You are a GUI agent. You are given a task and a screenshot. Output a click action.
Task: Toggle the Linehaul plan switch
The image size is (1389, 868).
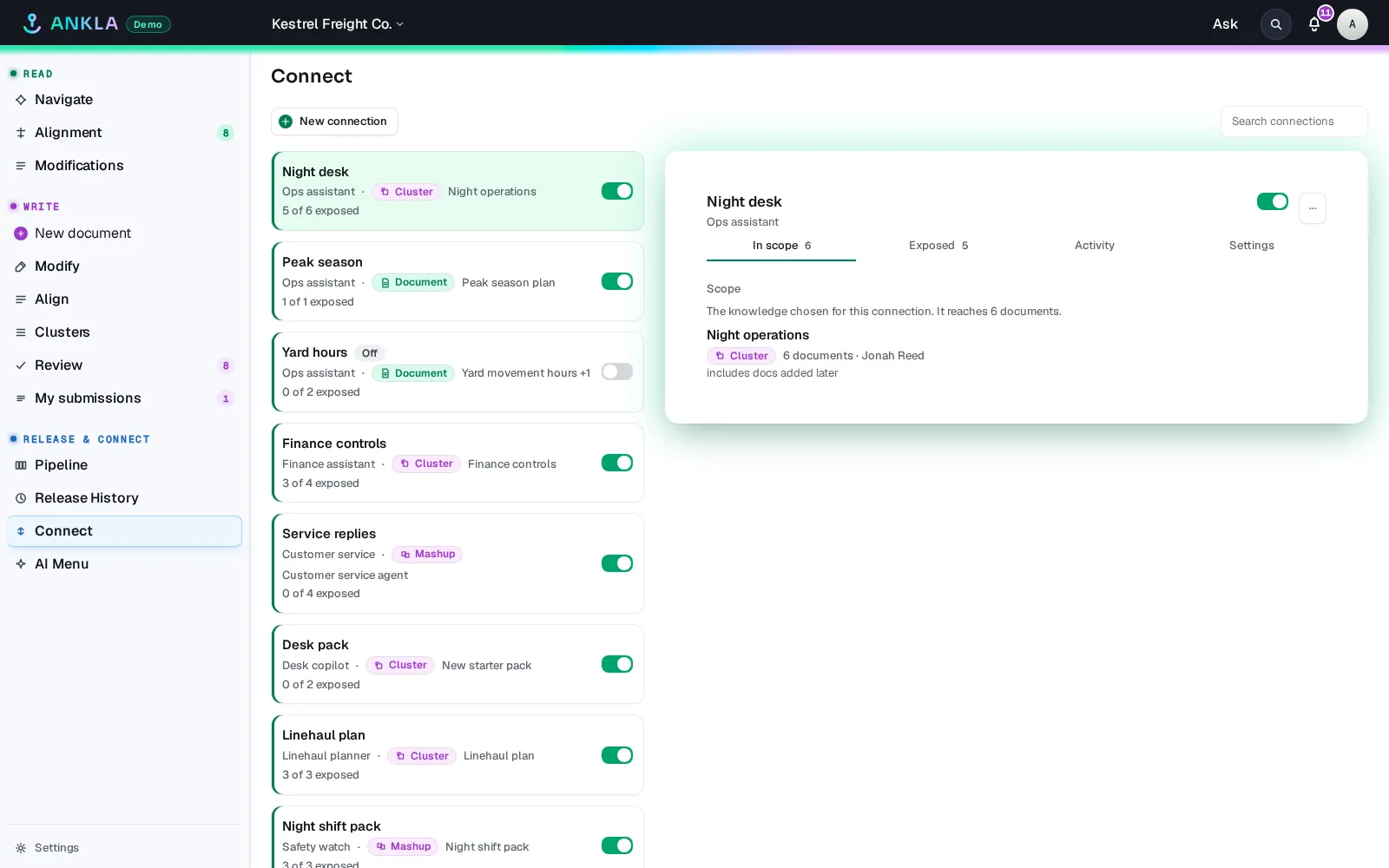pyautogui.click(x=617, y=755)
